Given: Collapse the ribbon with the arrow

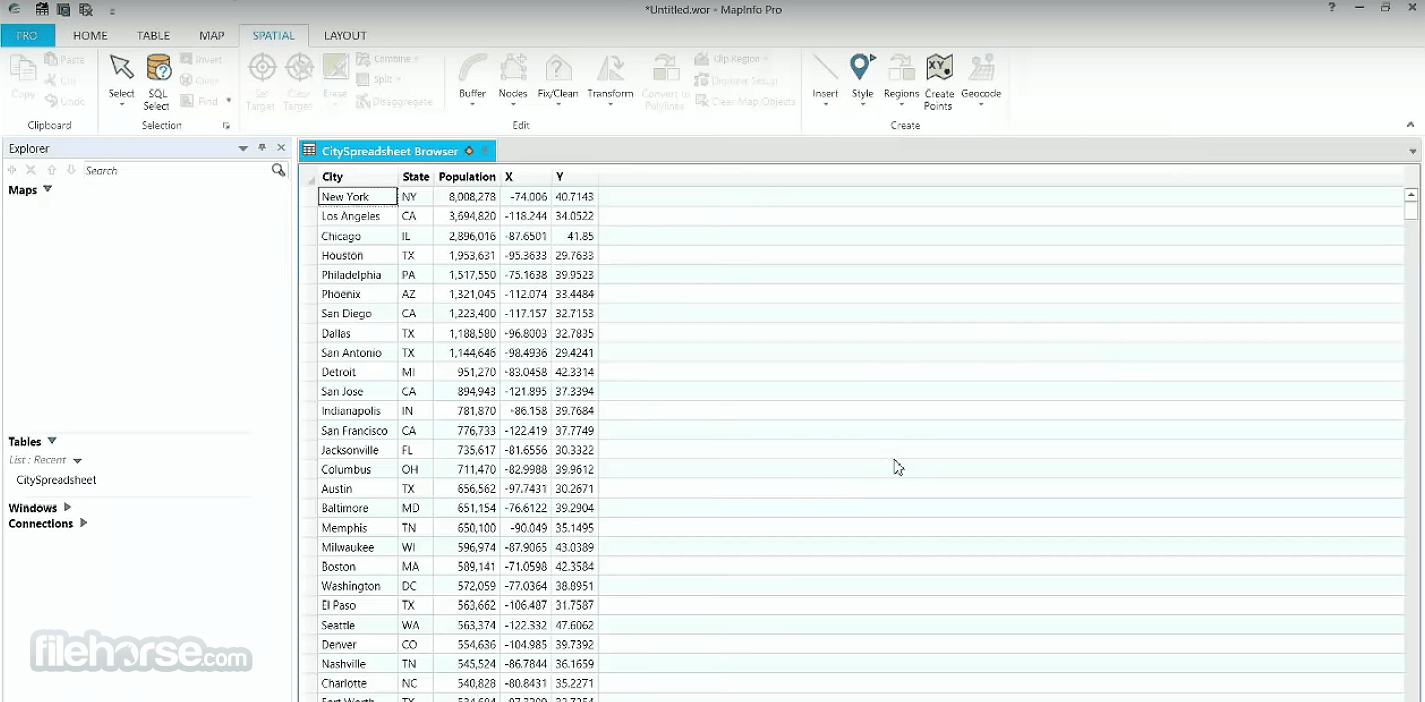Looking at the screenshot, I should point(1411,125).
